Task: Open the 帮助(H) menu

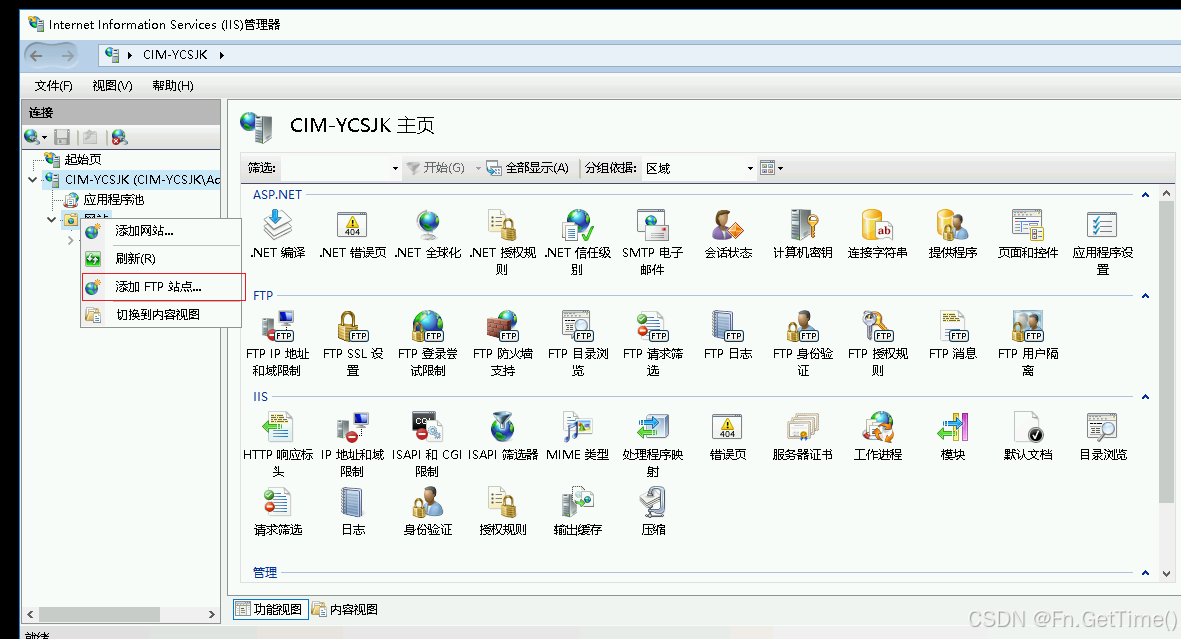Action: coord(172,86)
